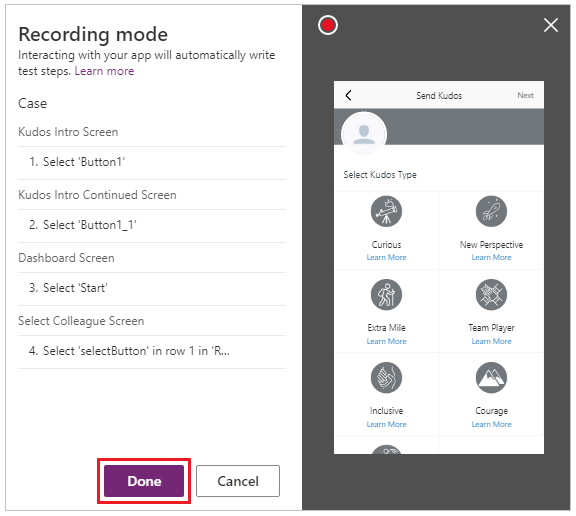Go back using the Send Kudos back arrow
This screenshot has height=516, width=576.
tap(349, 95)
